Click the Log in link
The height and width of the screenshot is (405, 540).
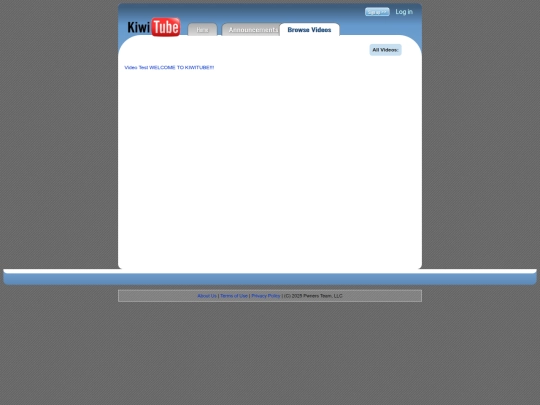[404, 12]
